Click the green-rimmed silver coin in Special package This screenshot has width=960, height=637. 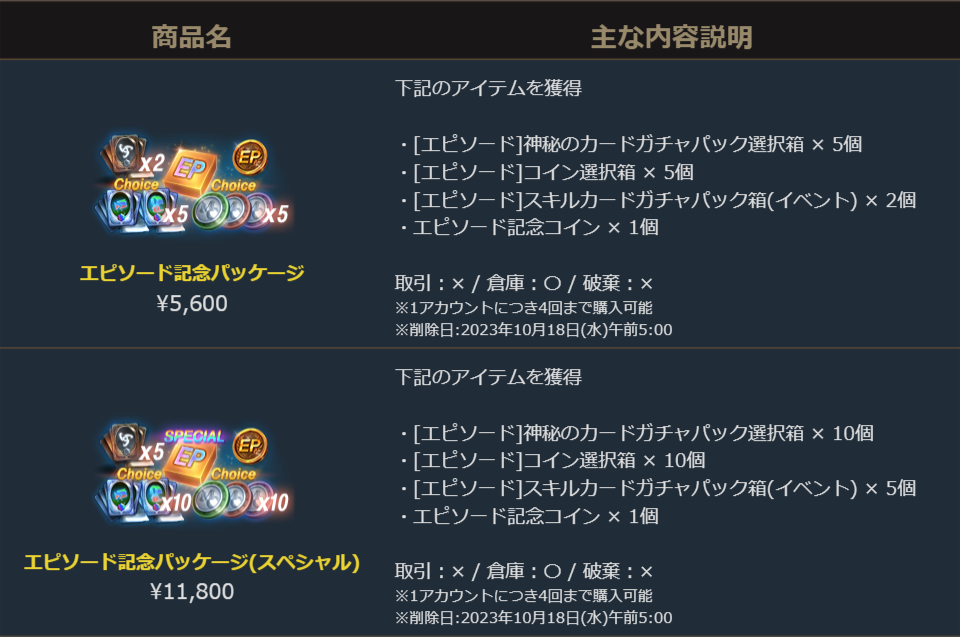[x=209, y=498]
